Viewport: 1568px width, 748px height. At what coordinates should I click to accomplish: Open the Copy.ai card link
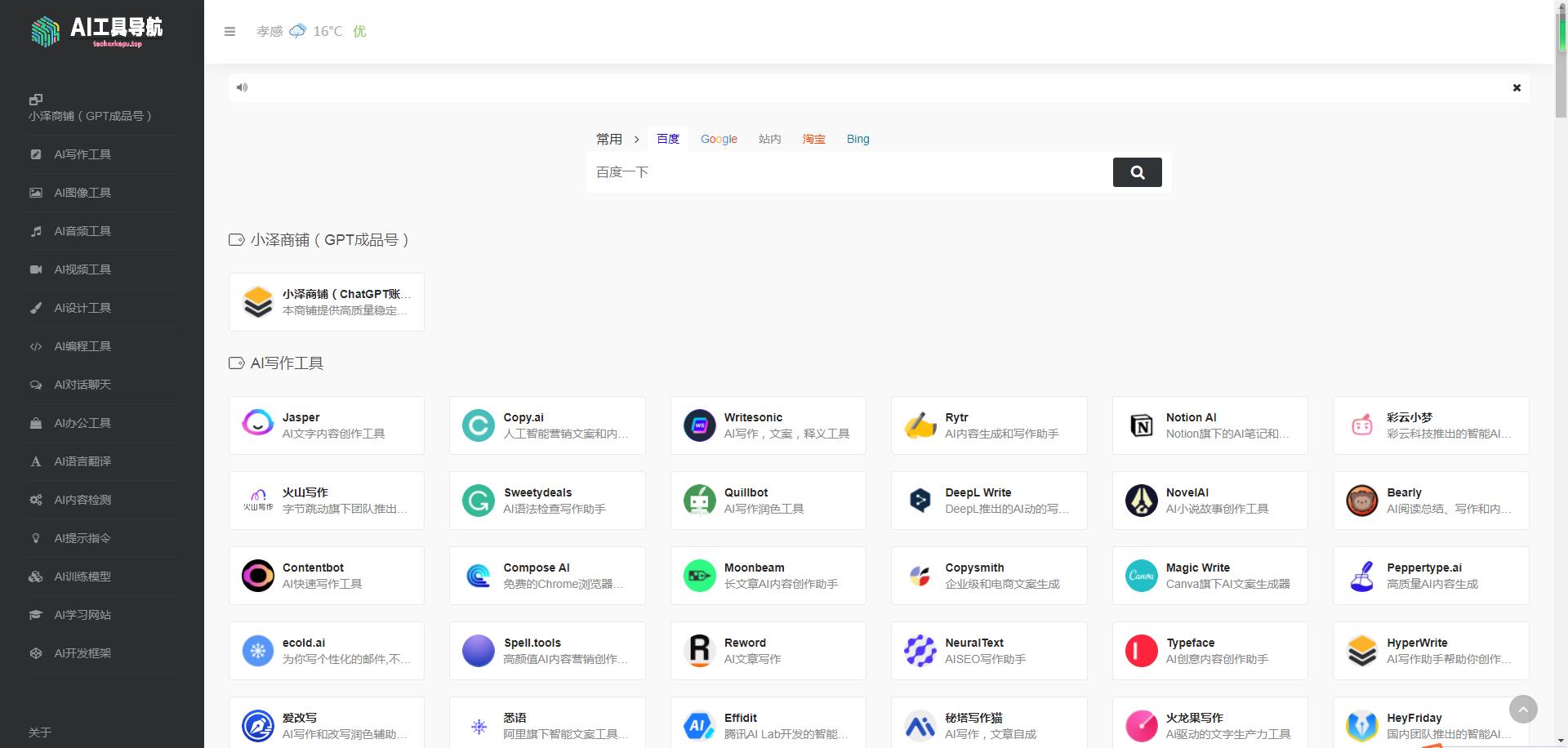(x=547, y=425)
